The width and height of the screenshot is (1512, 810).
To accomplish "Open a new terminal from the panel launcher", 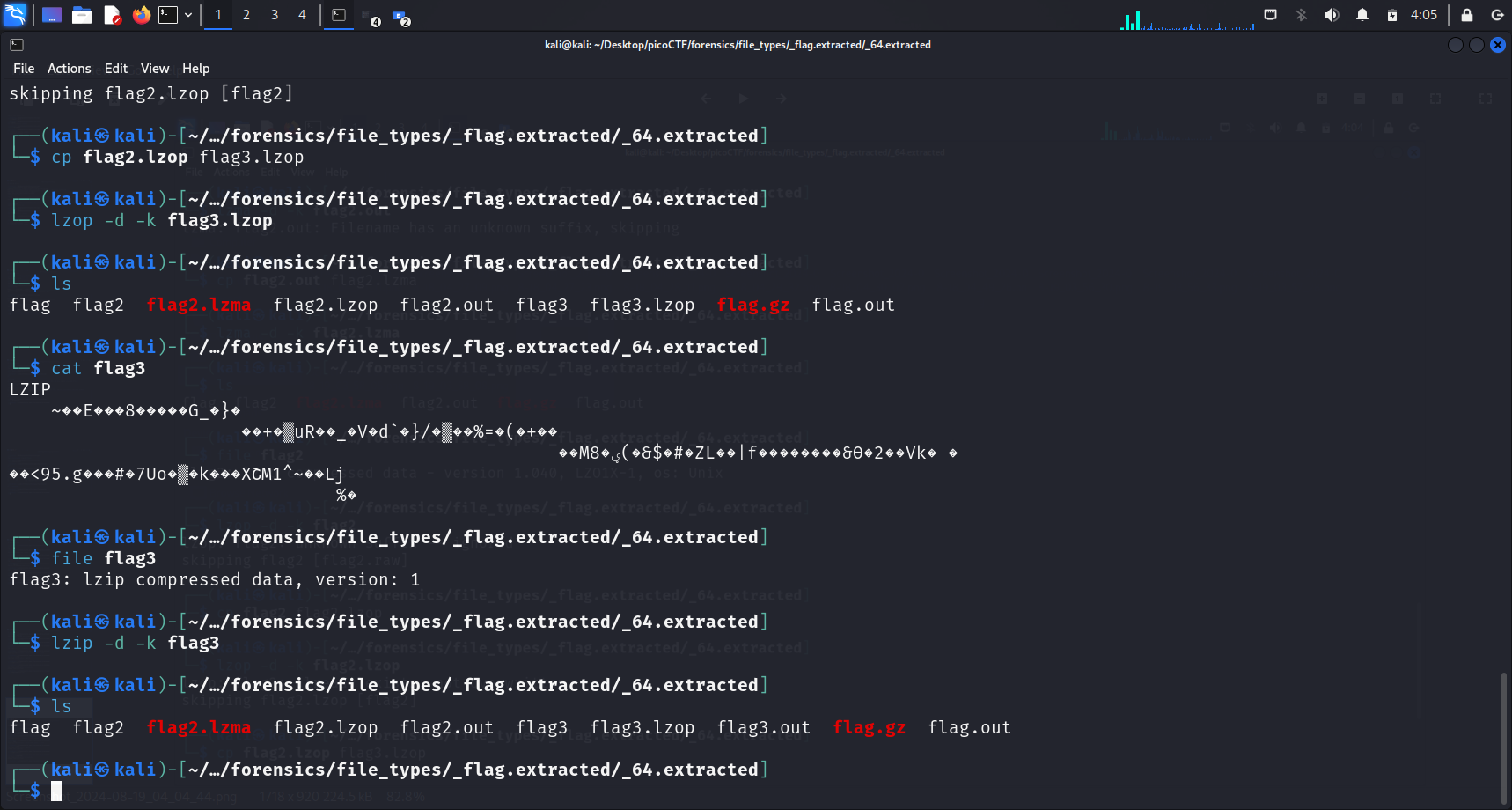I will coord(168,15).
